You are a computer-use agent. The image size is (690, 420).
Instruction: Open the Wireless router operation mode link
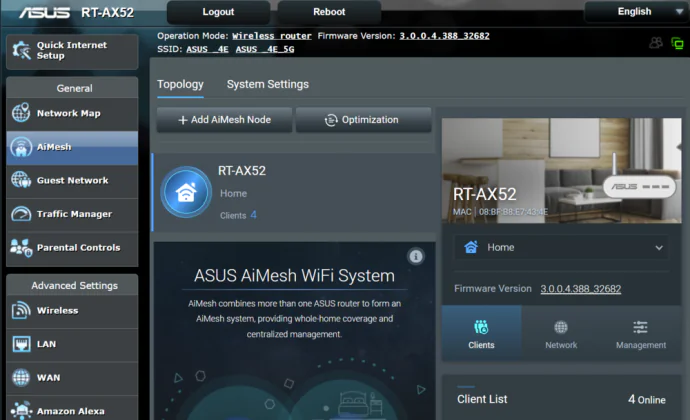(x=272, y=36)
